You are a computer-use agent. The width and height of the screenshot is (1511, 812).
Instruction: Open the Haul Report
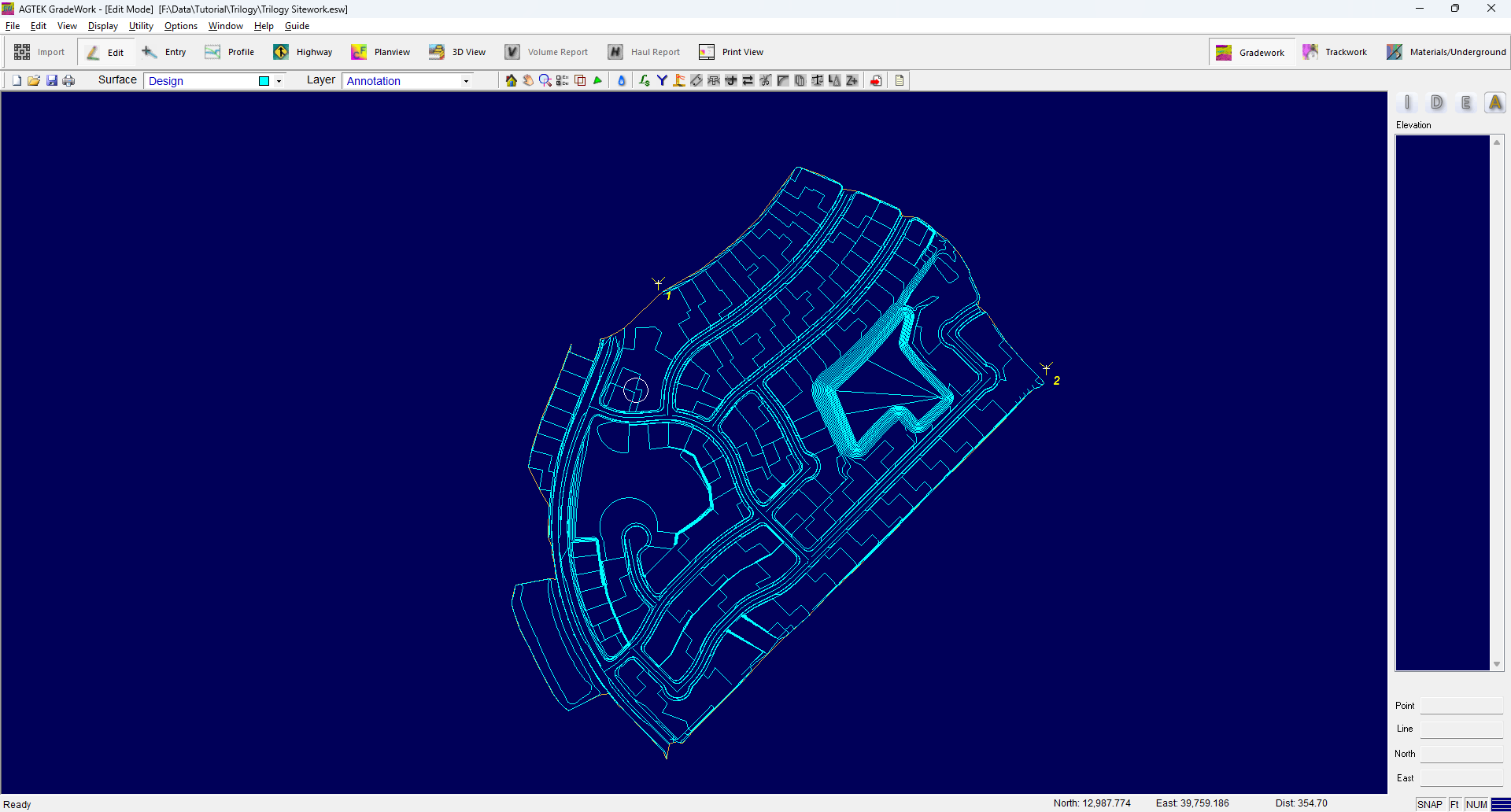point(644,52)
